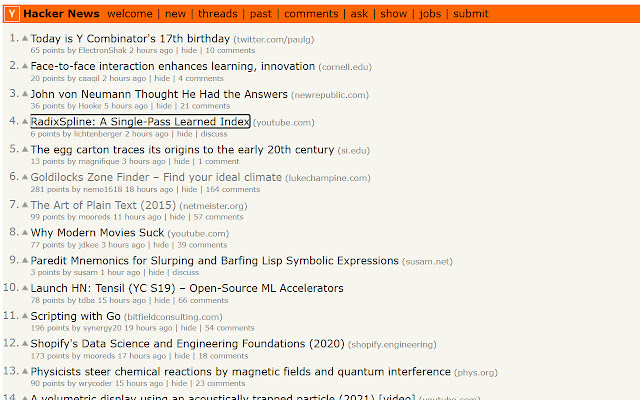Upvote the Face-to-face interaction story

click(x=25, y=66)
